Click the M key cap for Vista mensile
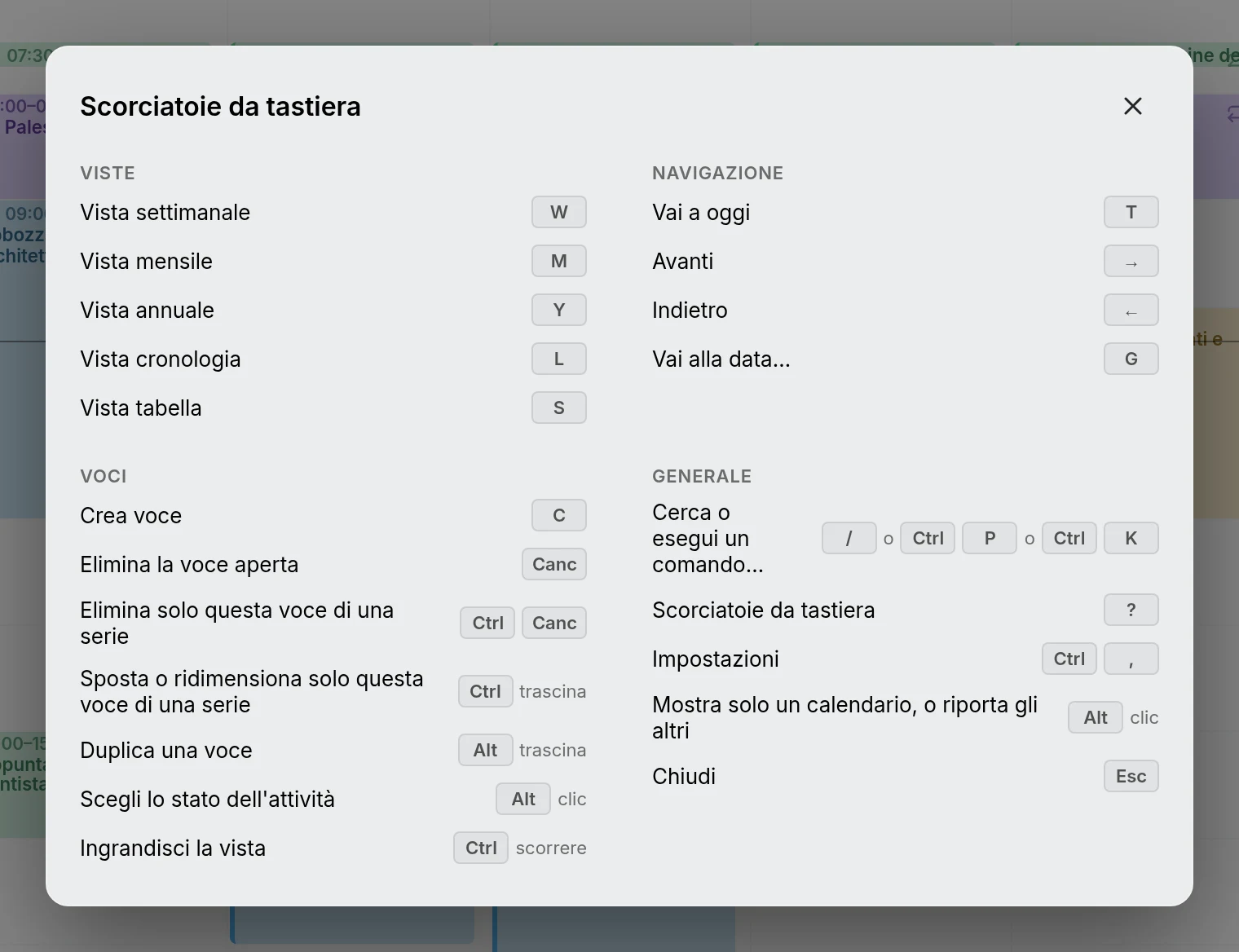 coord(559,261)
